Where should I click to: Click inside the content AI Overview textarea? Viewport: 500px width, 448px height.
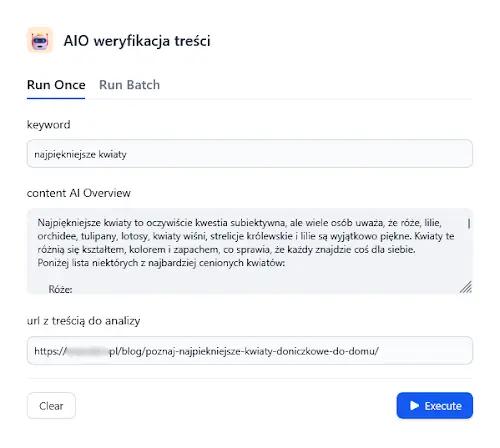click(250, 251)
